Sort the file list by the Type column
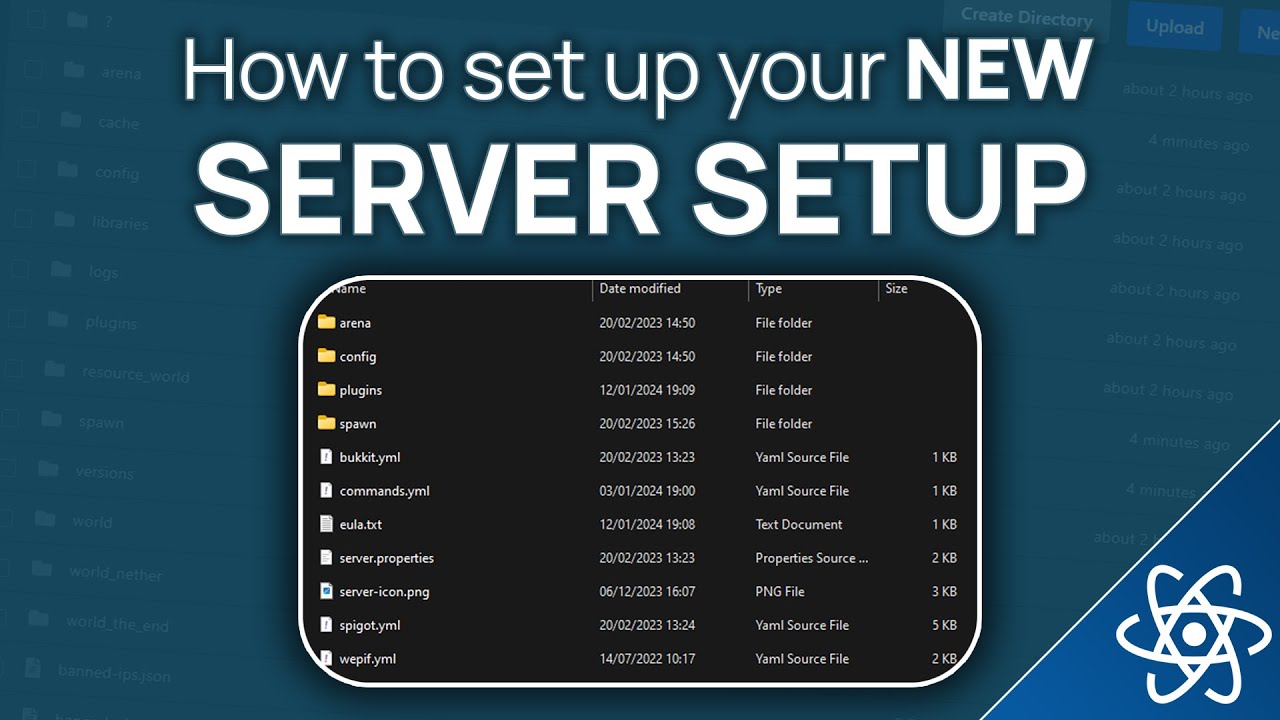The image size is (1280, 720). (769, 288)
